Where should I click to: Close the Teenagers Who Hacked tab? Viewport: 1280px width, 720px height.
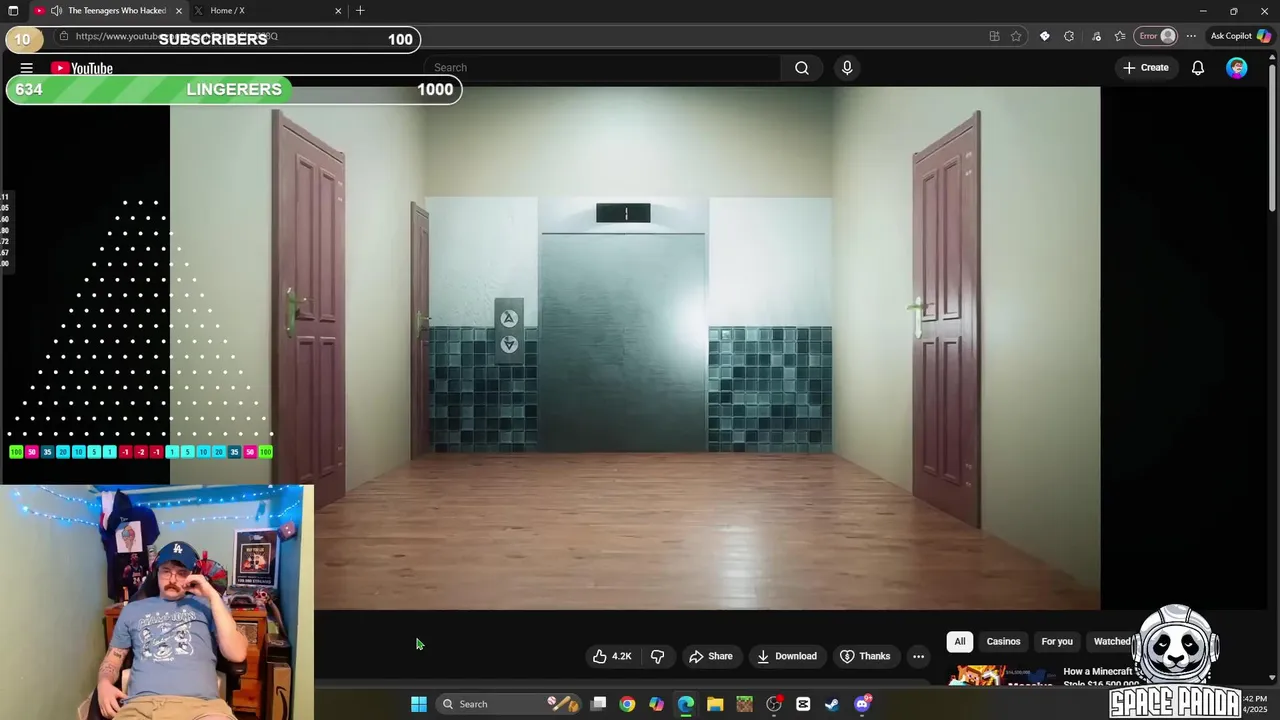point(179,10)
